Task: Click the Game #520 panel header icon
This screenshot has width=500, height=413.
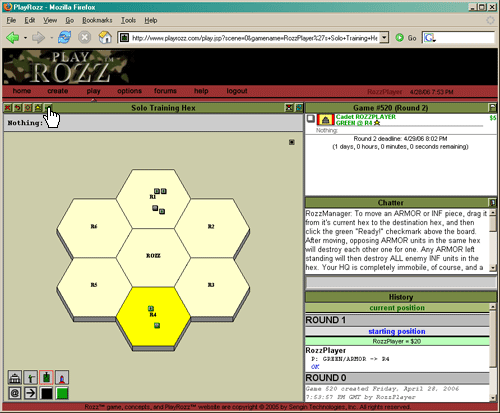Action: click(492, 108)
